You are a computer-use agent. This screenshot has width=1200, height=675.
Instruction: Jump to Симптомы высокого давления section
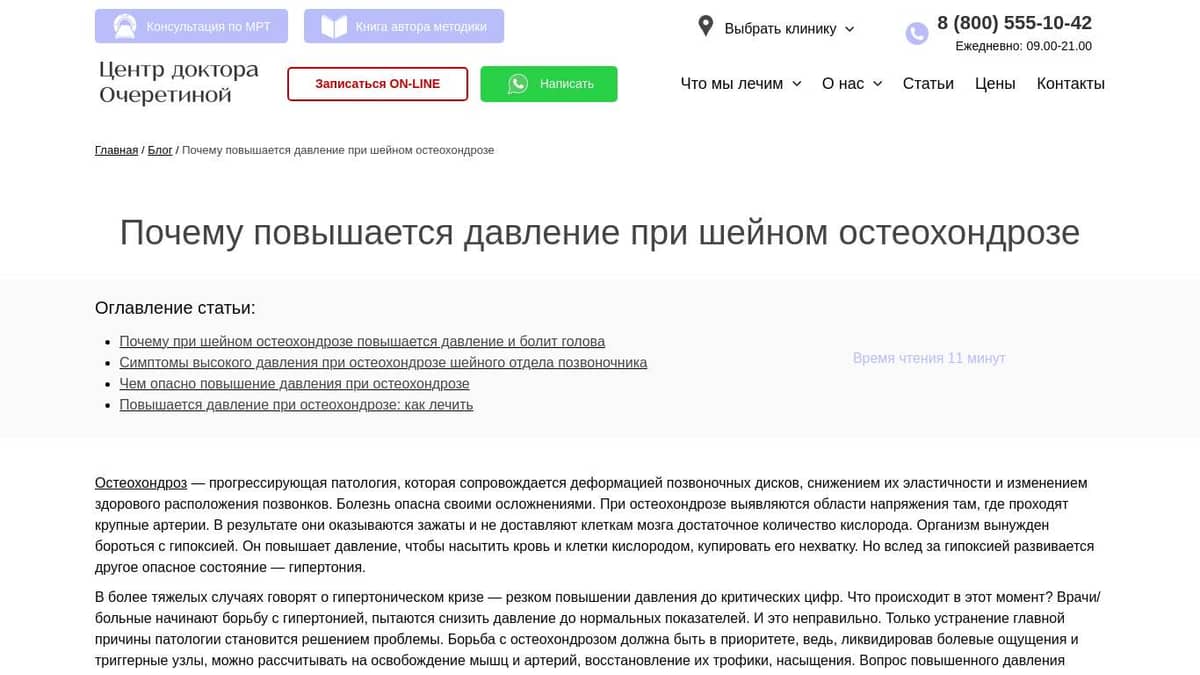tap(383, 363)
